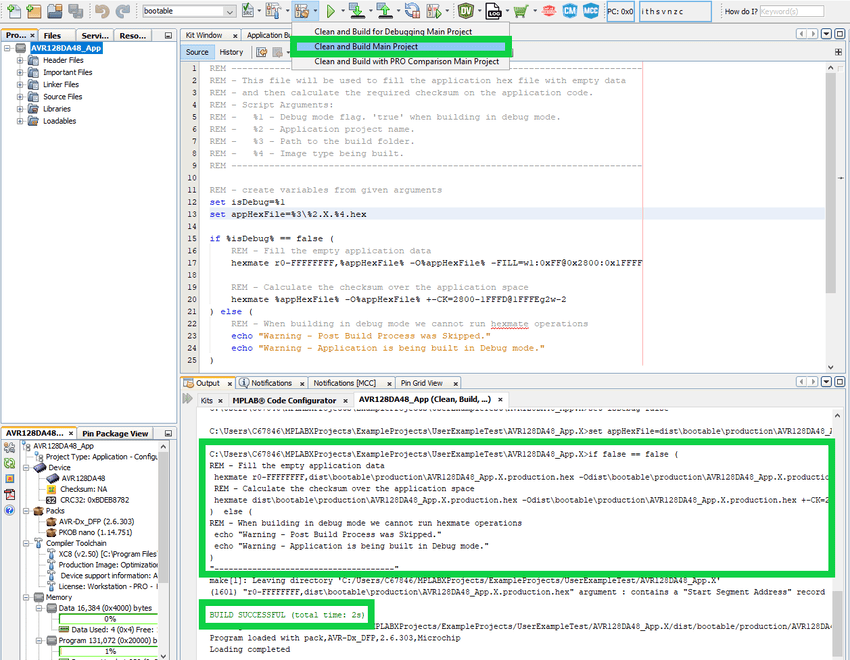850x660 pixels.
Task: Click the Run Main Project green arrow
Action: [x=330, y=11]
